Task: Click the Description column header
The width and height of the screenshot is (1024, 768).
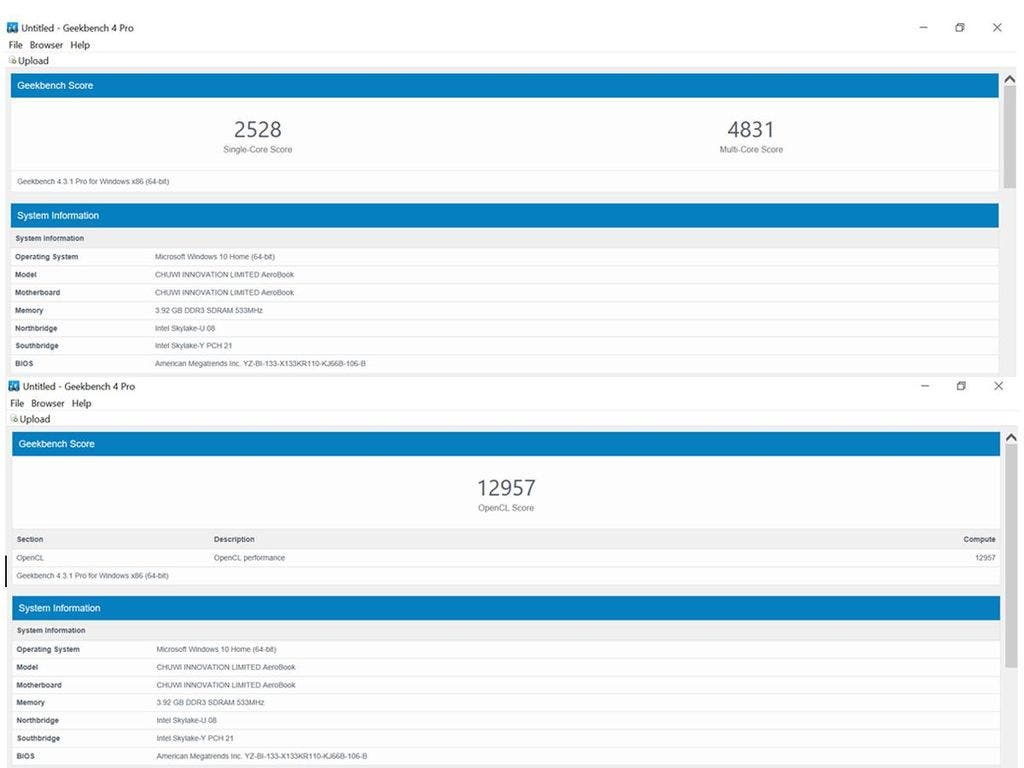Action: point(234,539)
